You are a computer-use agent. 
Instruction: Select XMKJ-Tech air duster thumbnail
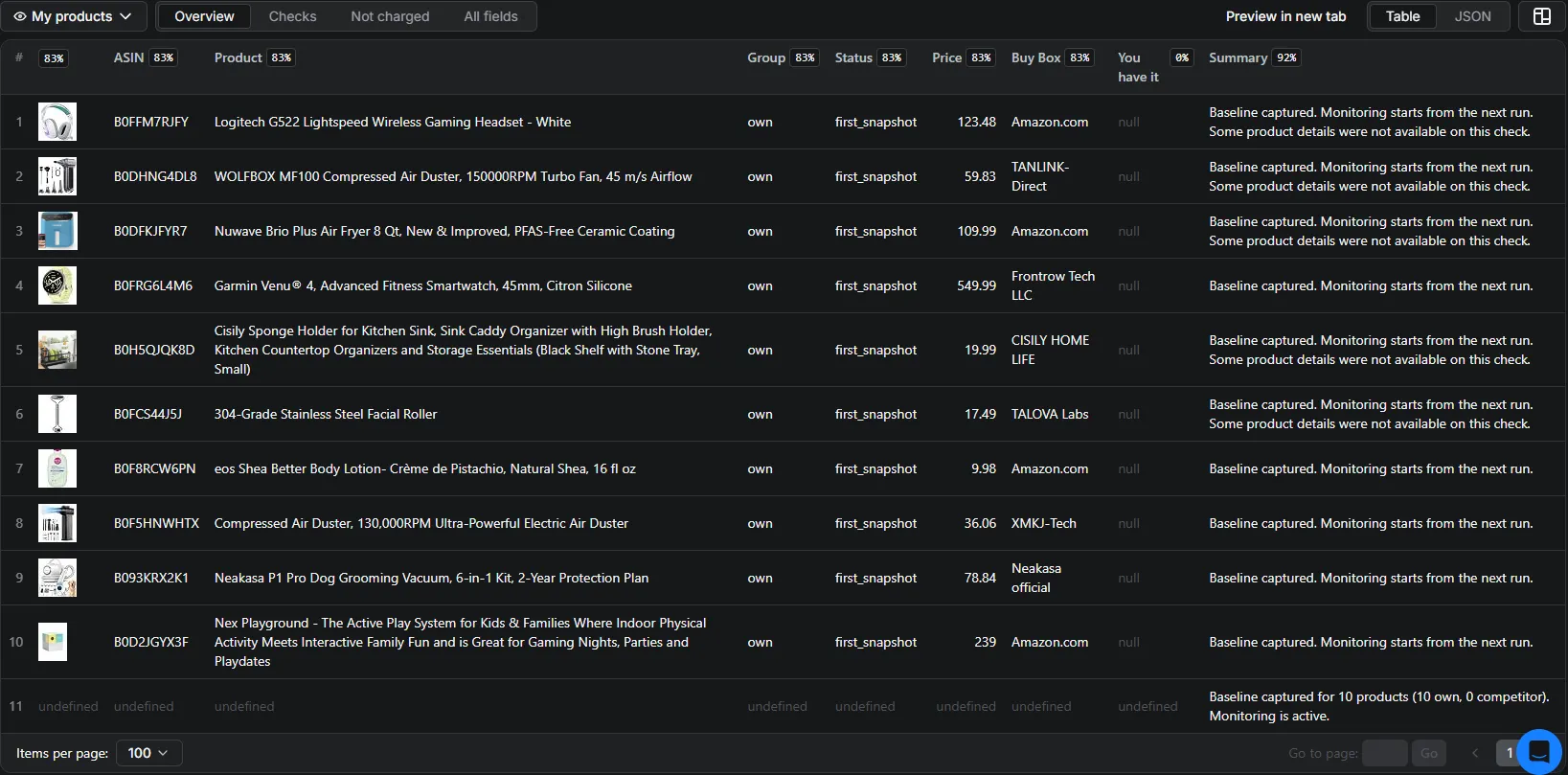(x=57, y=523)
